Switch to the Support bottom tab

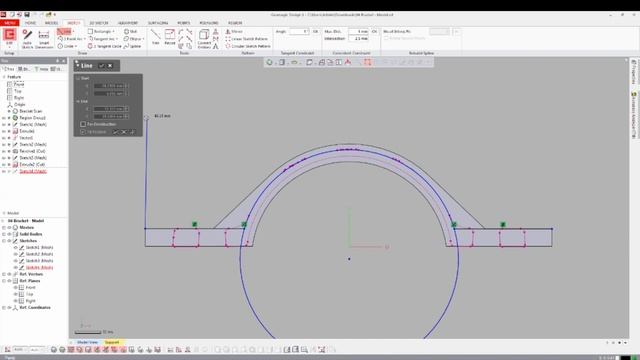112,342
